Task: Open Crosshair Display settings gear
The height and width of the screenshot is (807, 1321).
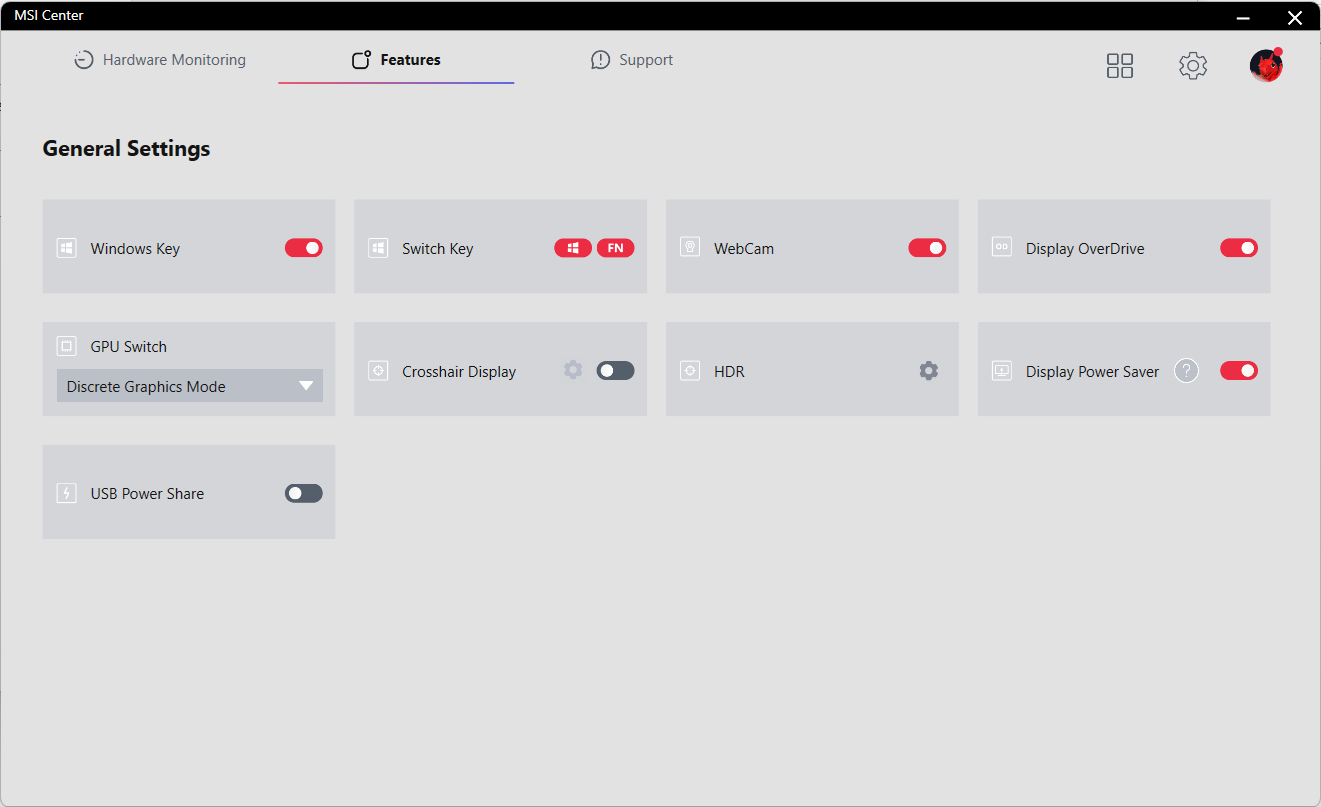Action: (x=573, y=370)
